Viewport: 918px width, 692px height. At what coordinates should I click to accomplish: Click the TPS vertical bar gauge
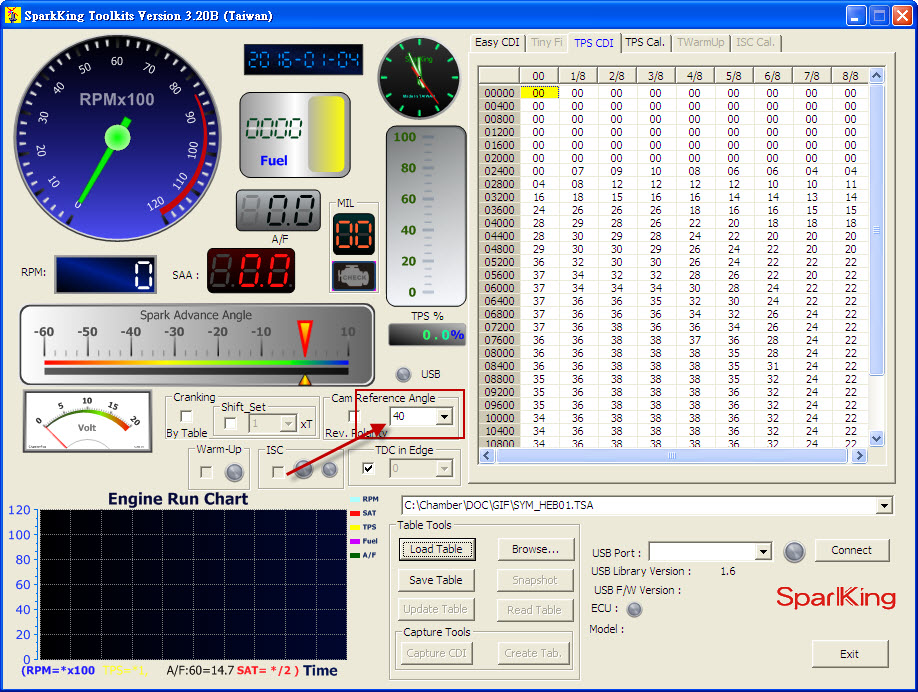(426, 215)
